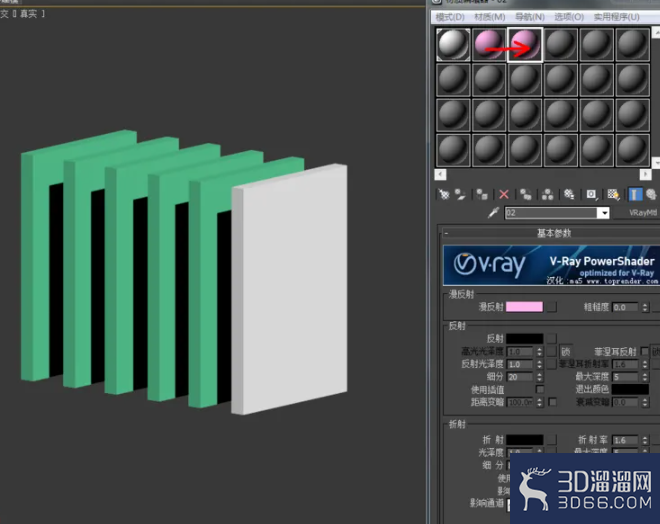Click the 细分 field showing 20
660x524 pixels.
click(x=520, y=377)
